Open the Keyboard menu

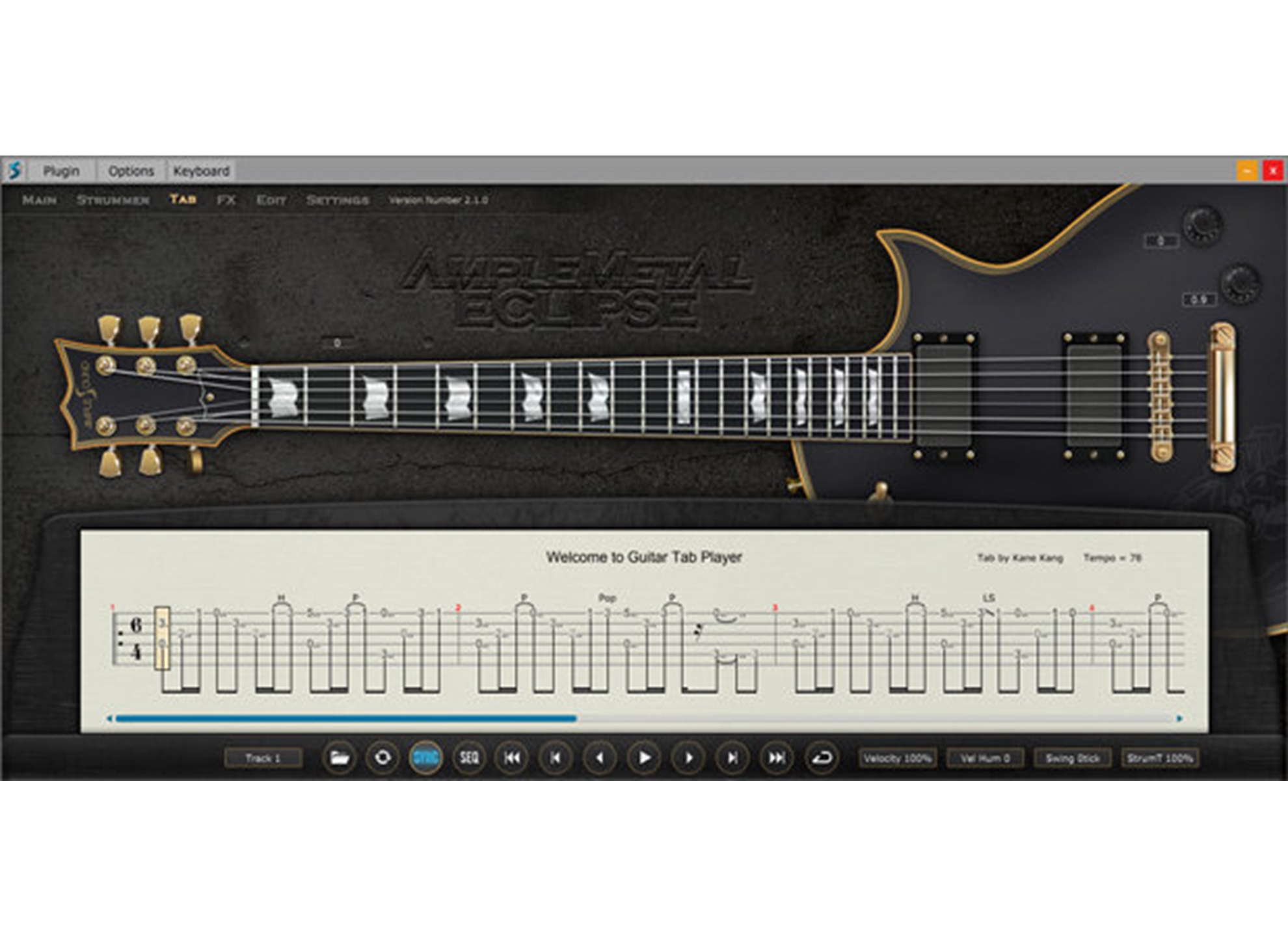click(201, 170)
